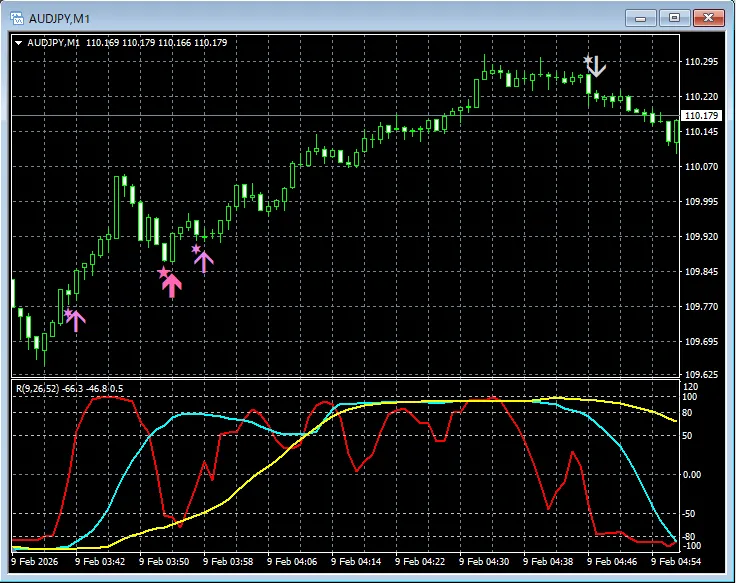The width and height of the screenshot is (737, 583).
Task: Select the purple star by the leftmost arrow
Action: point(68,314)
